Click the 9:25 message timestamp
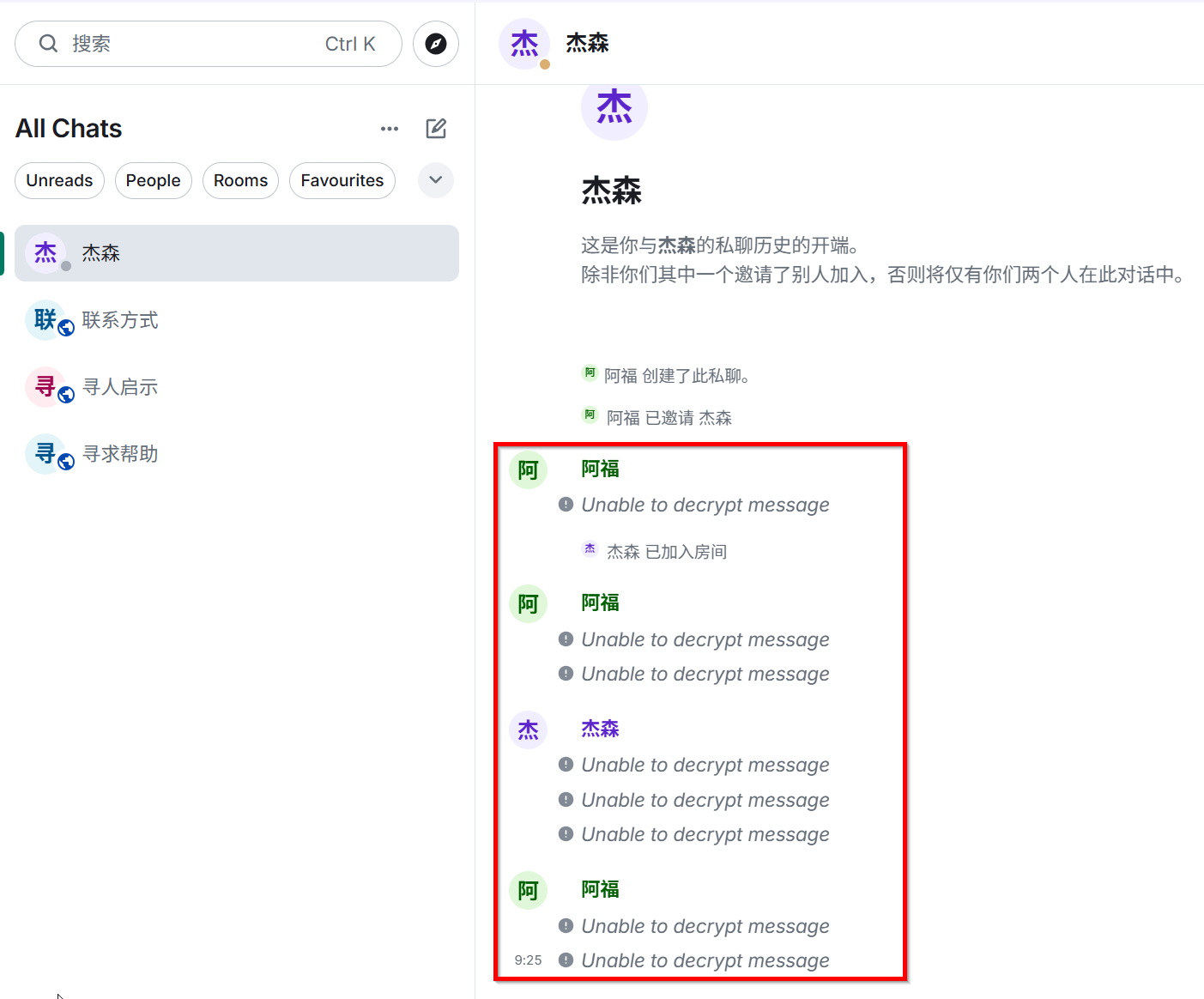 click(x=528, y=960)
